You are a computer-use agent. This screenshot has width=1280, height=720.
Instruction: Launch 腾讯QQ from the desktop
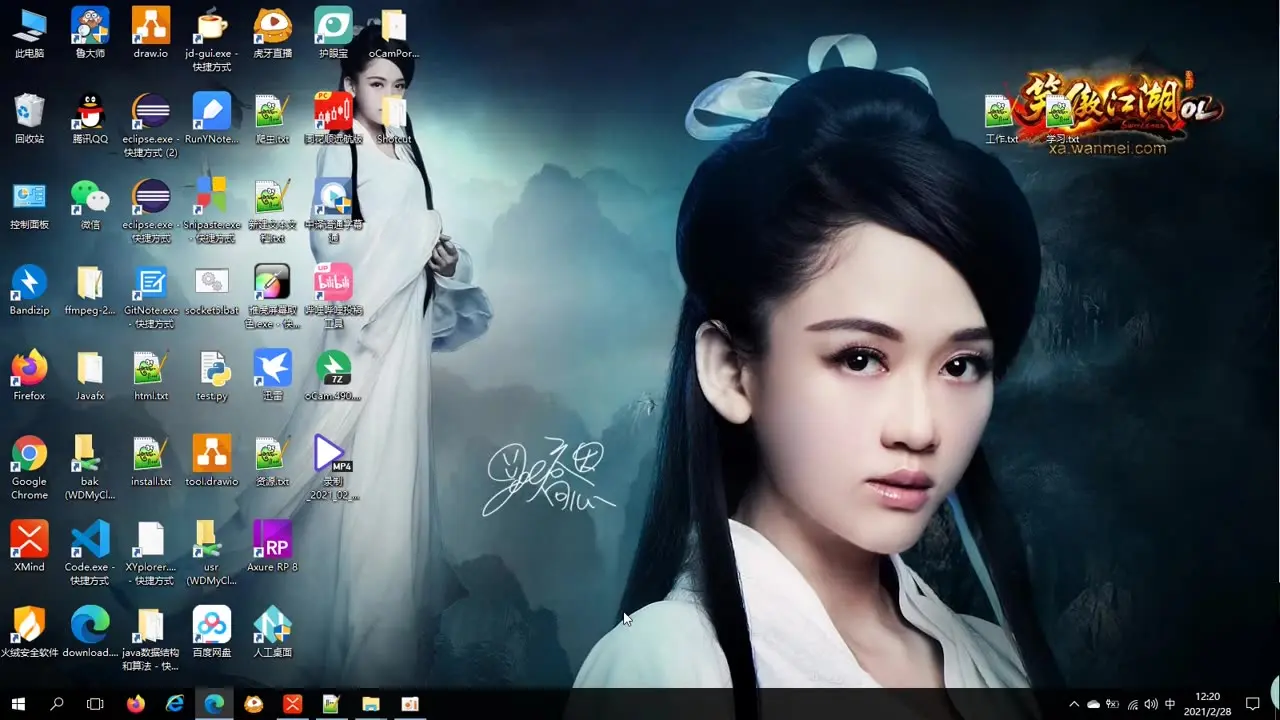point(90,118)
